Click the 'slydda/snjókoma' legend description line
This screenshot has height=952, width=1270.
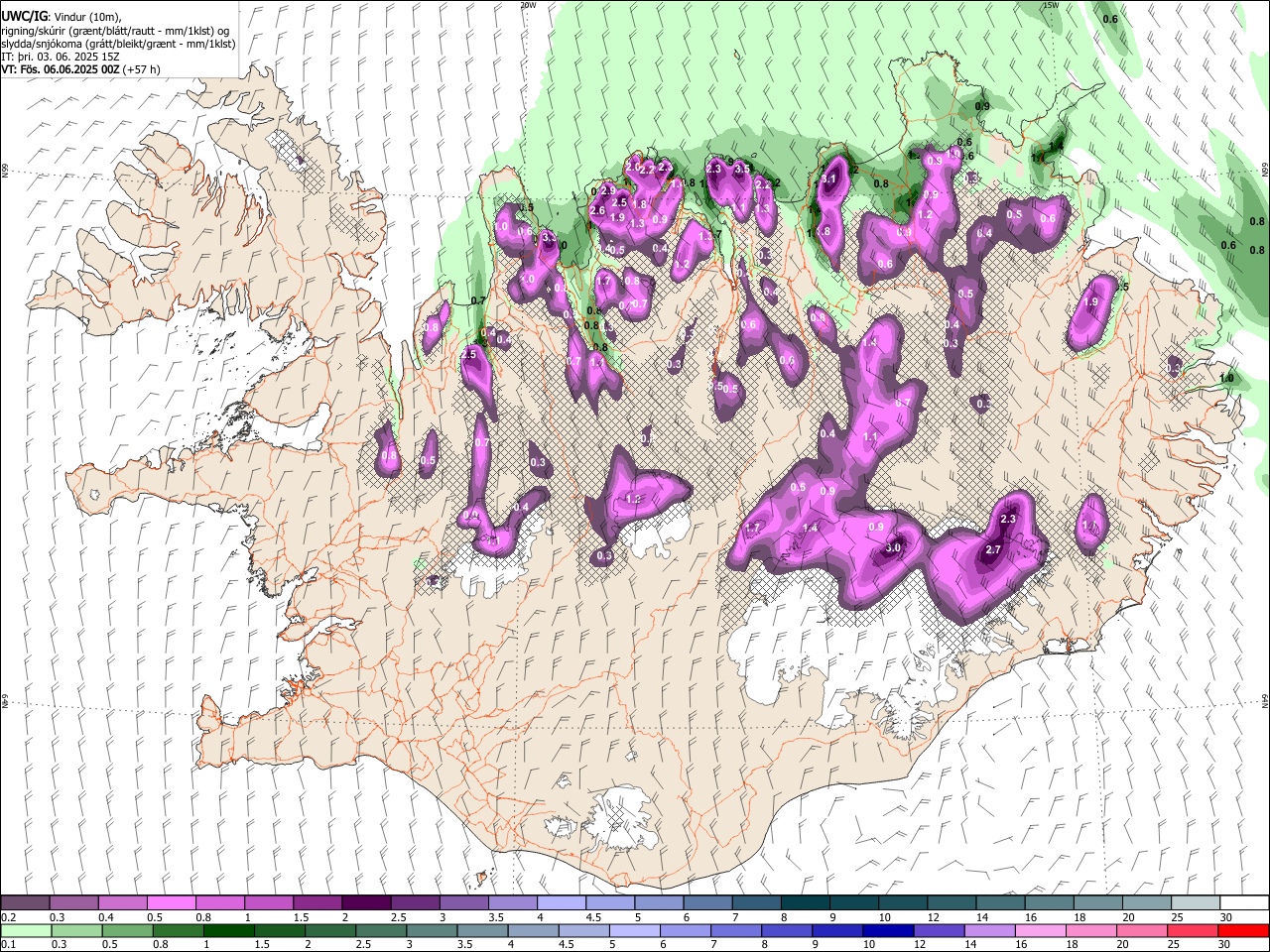point(118,44)
